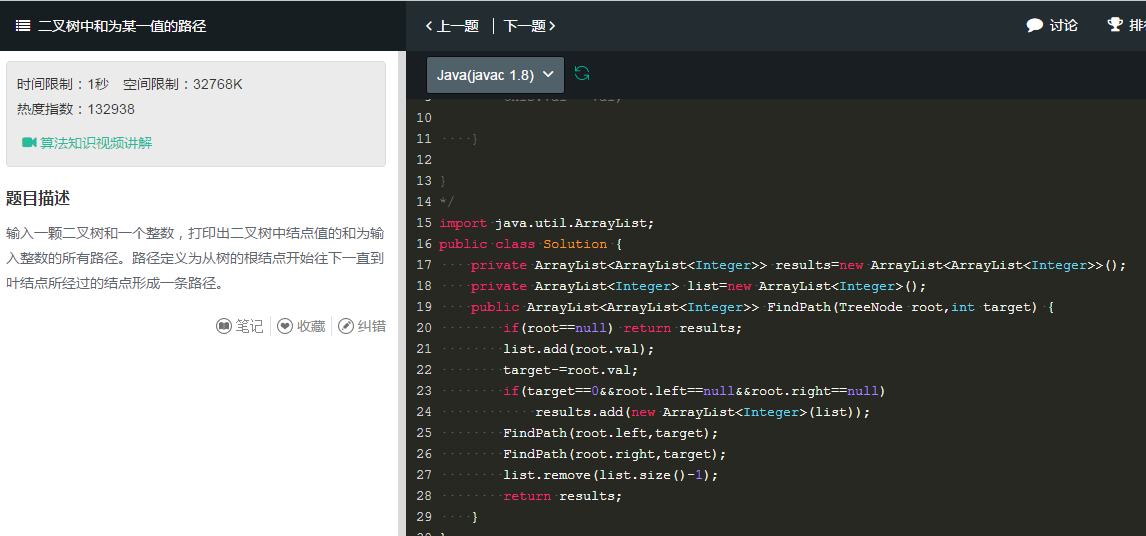Click return results on line 28
This screenshot has height=536, width=1146.
(562, 496)
